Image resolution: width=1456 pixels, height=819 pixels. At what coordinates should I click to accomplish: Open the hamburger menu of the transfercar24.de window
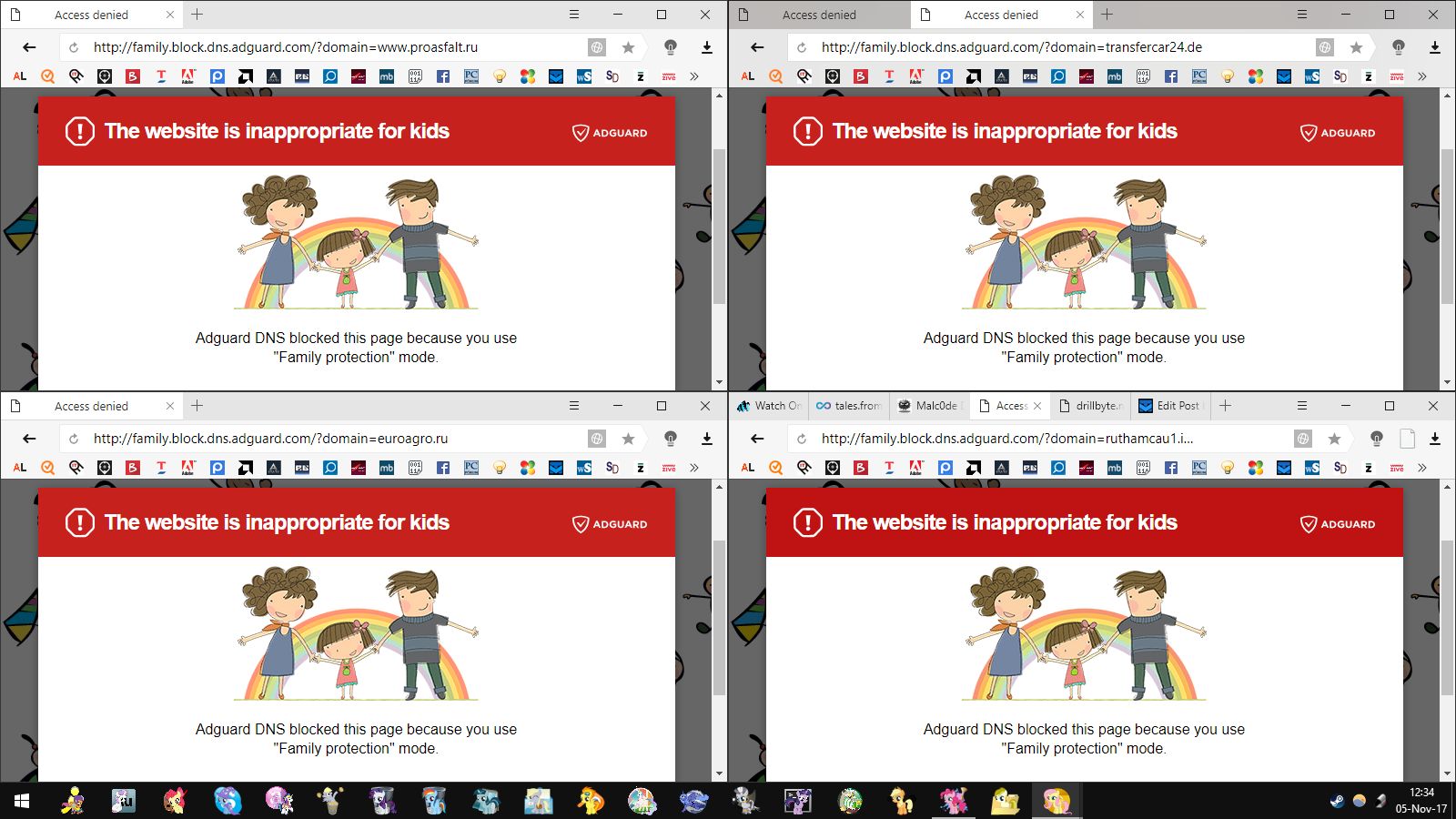pos(1302,15)
